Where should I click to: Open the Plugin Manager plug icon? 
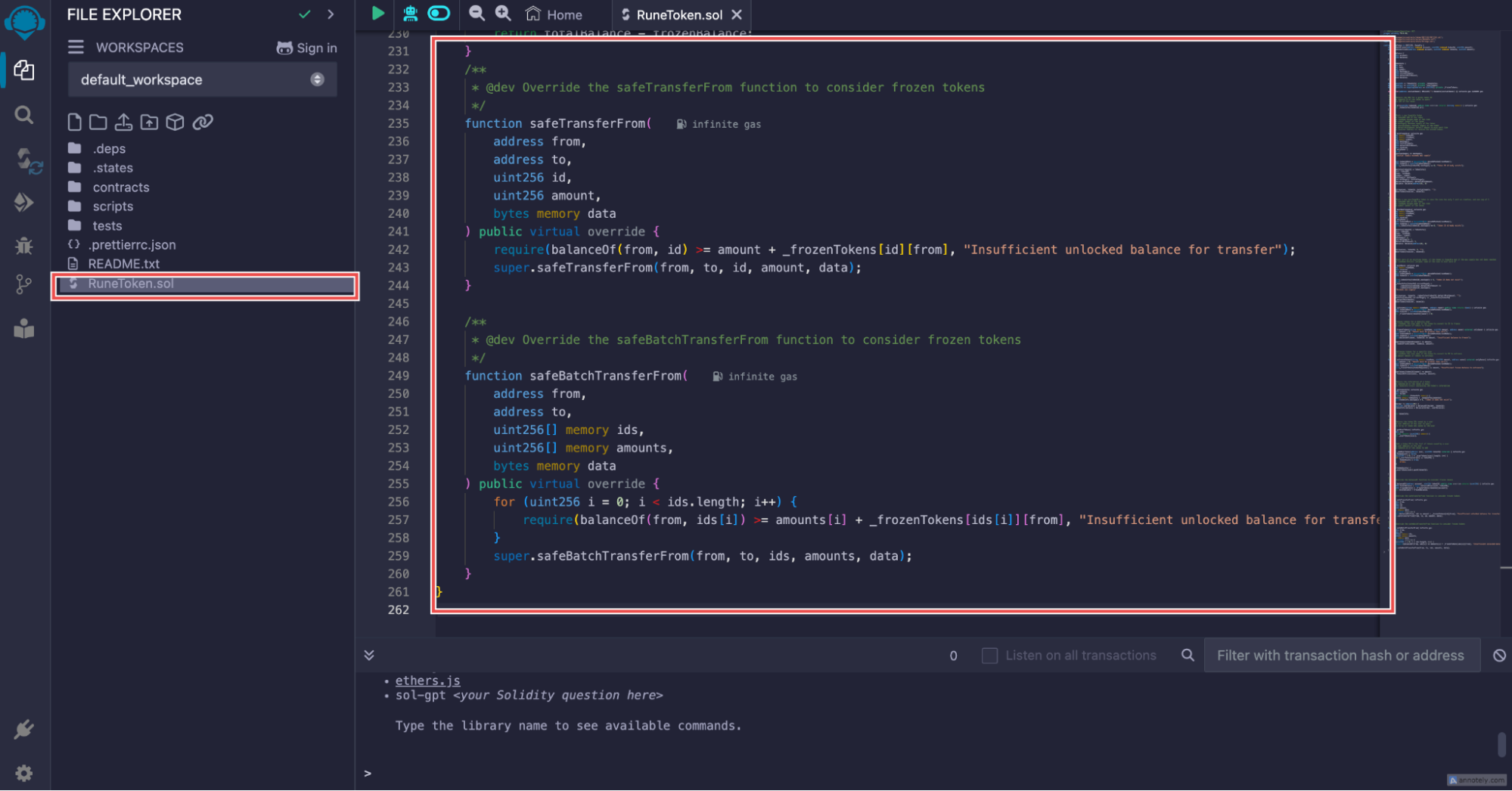tap(24, 729)
